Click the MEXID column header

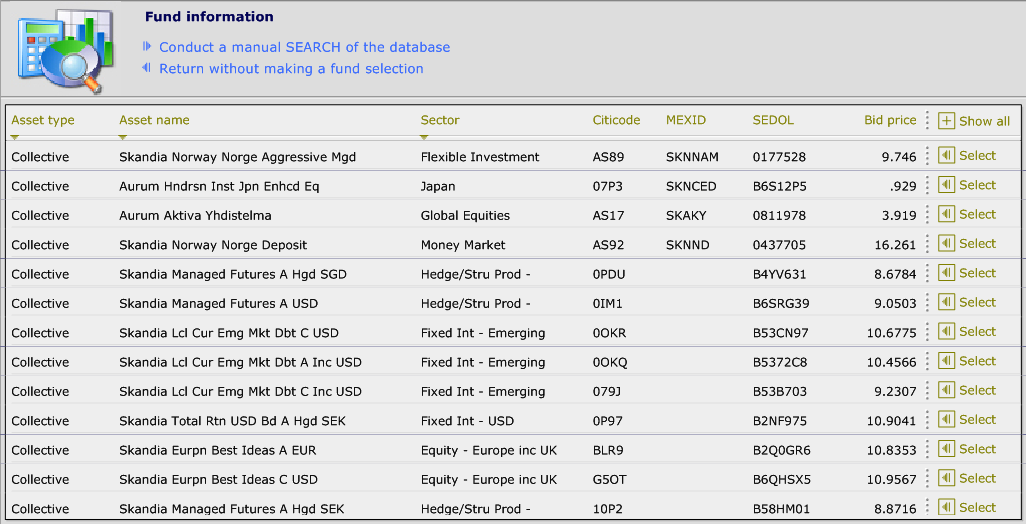click(686, 120)
